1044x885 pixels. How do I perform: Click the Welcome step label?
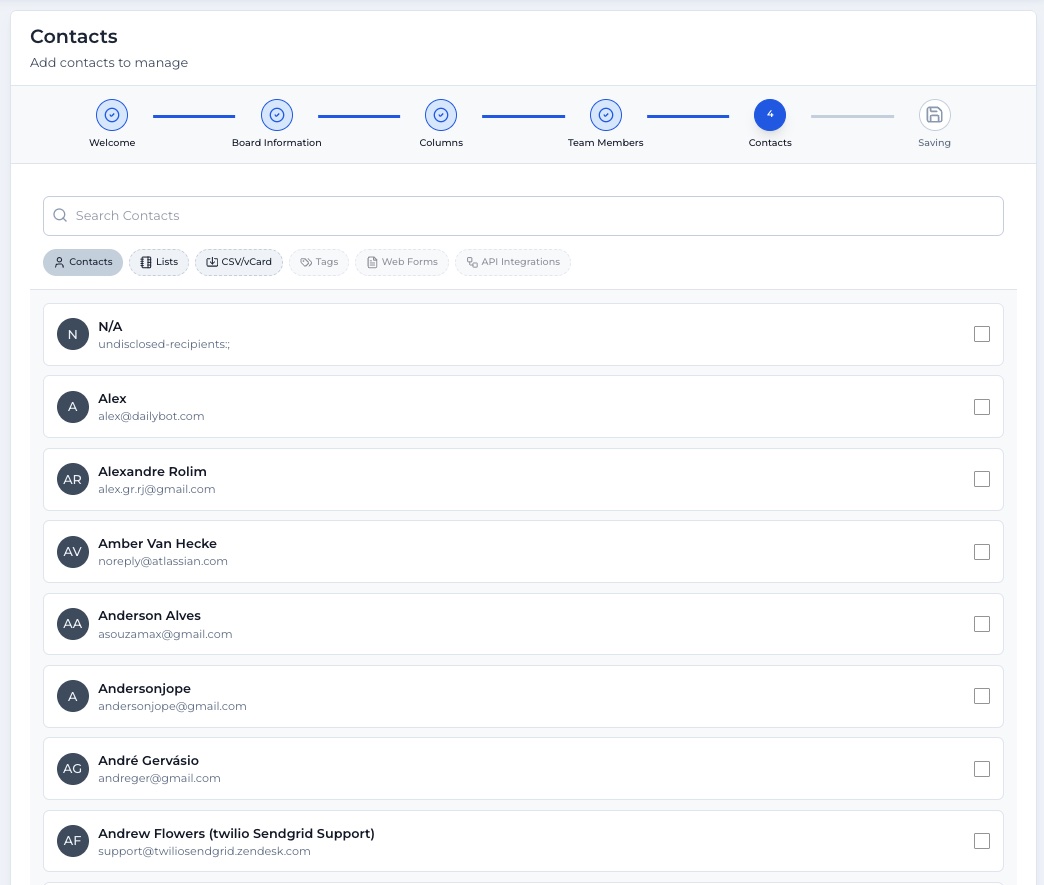(x=112, y=143)
